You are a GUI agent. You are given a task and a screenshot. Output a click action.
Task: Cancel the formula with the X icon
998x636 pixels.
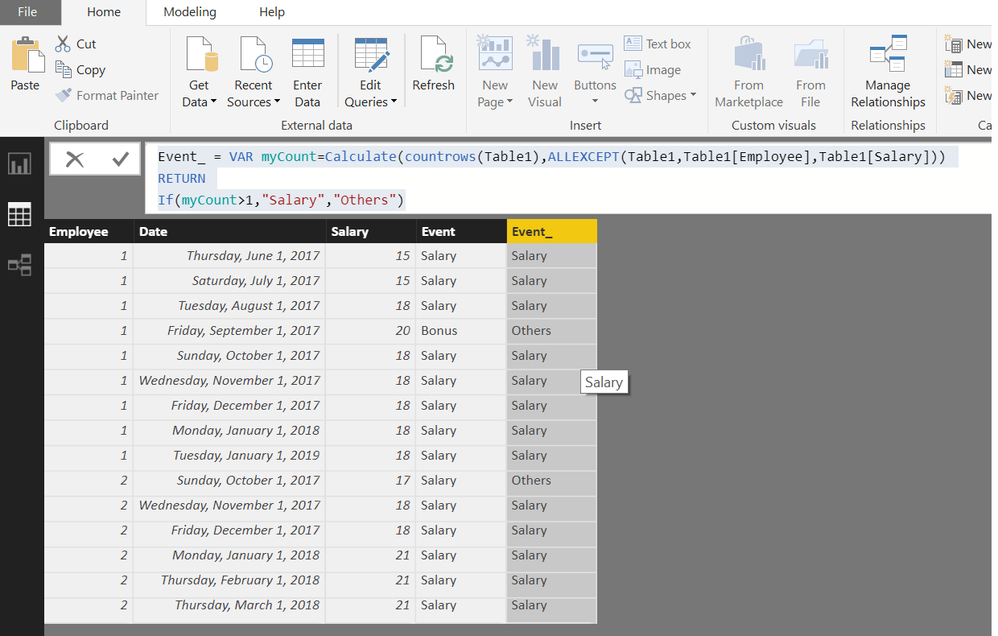[x=74, y=159]
